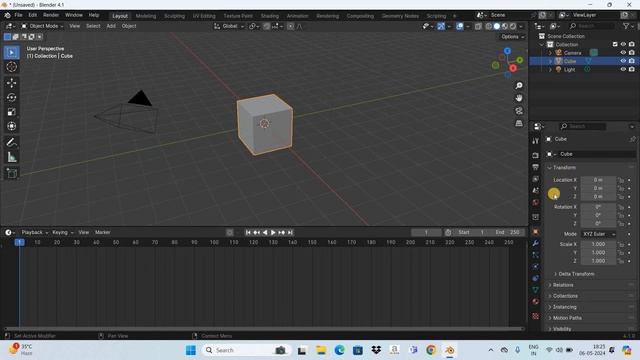Select the Scale tool in the left toolbar
Image resolution: width=640 pixels, height=360 pixels.
coord(11,112)
